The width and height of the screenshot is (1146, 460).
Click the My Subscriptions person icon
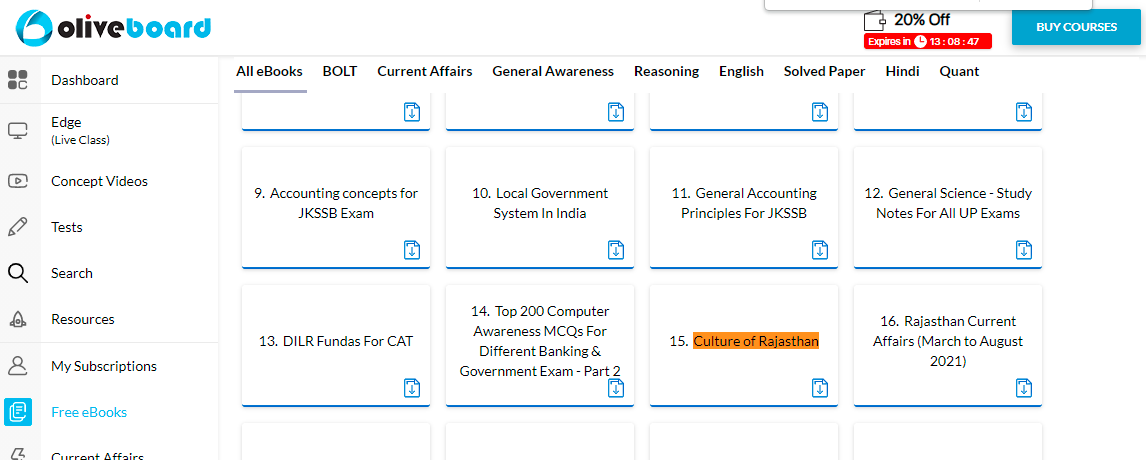click(18, 366)
